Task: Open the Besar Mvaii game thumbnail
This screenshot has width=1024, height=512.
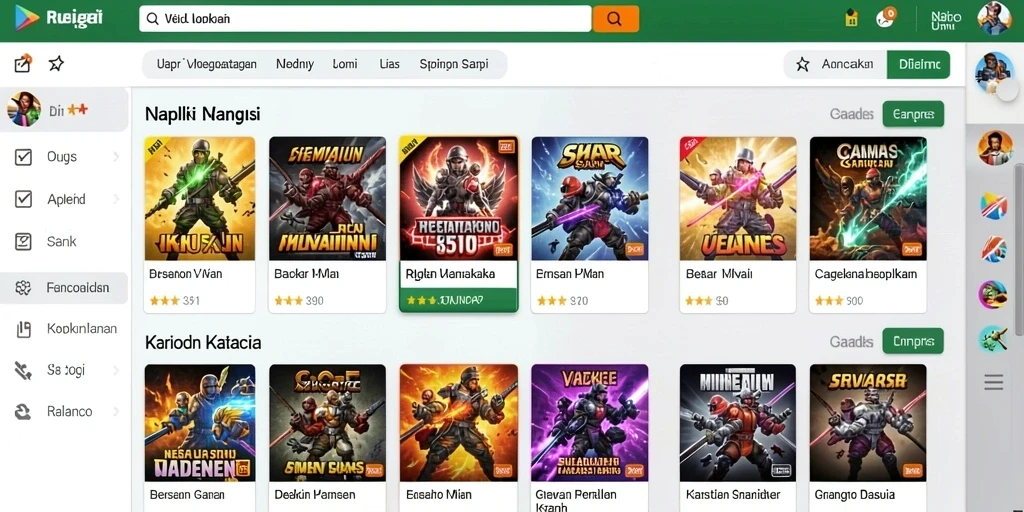Action: pos(738,199)
